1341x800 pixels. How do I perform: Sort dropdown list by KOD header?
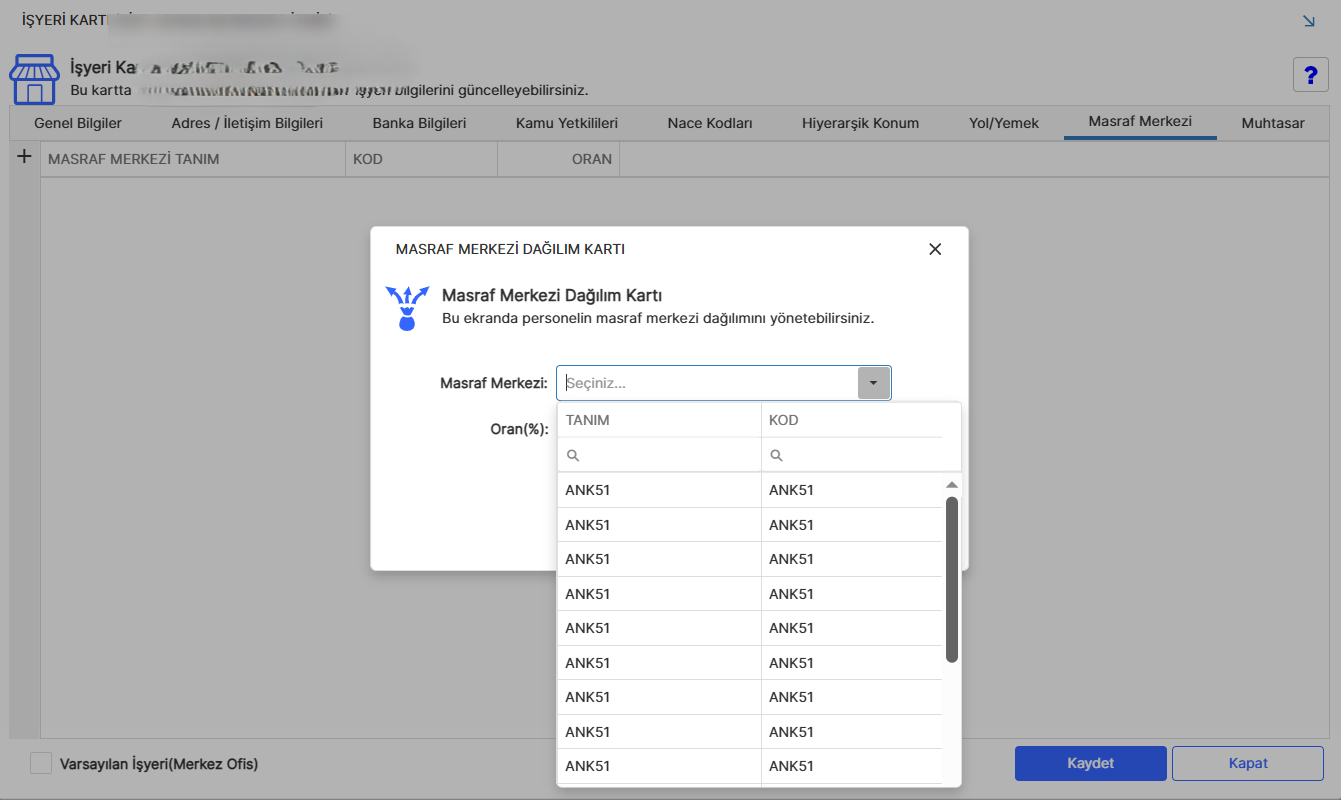(x=852, y=420)
